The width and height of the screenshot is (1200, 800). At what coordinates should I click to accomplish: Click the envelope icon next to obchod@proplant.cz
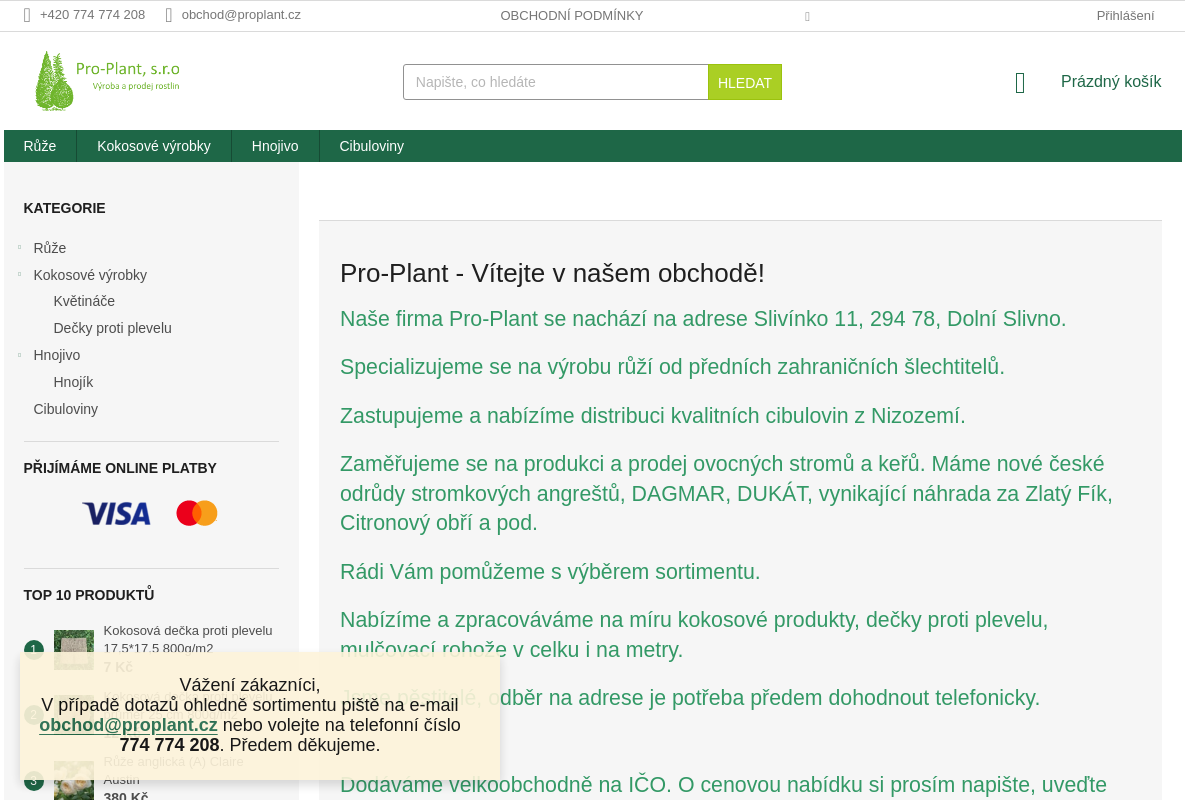(x=169, y=14)
